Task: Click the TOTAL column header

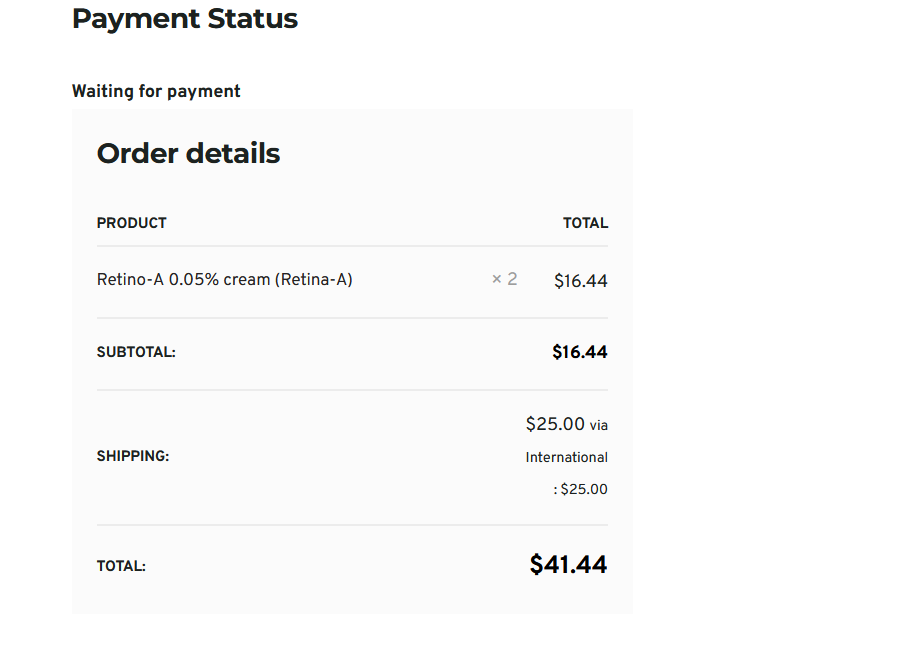Action: click(586, 223)
